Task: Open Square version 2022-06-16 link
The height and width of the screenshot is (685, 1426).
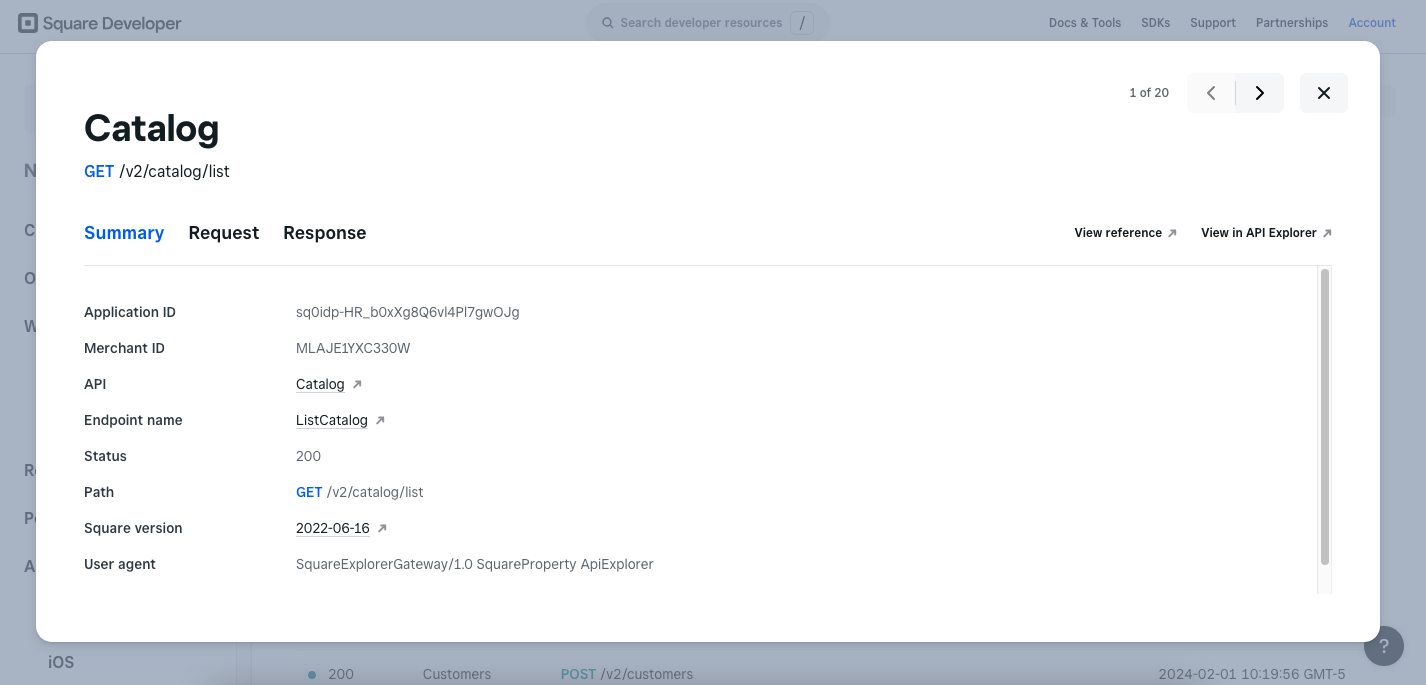Action: click(333, 528)
